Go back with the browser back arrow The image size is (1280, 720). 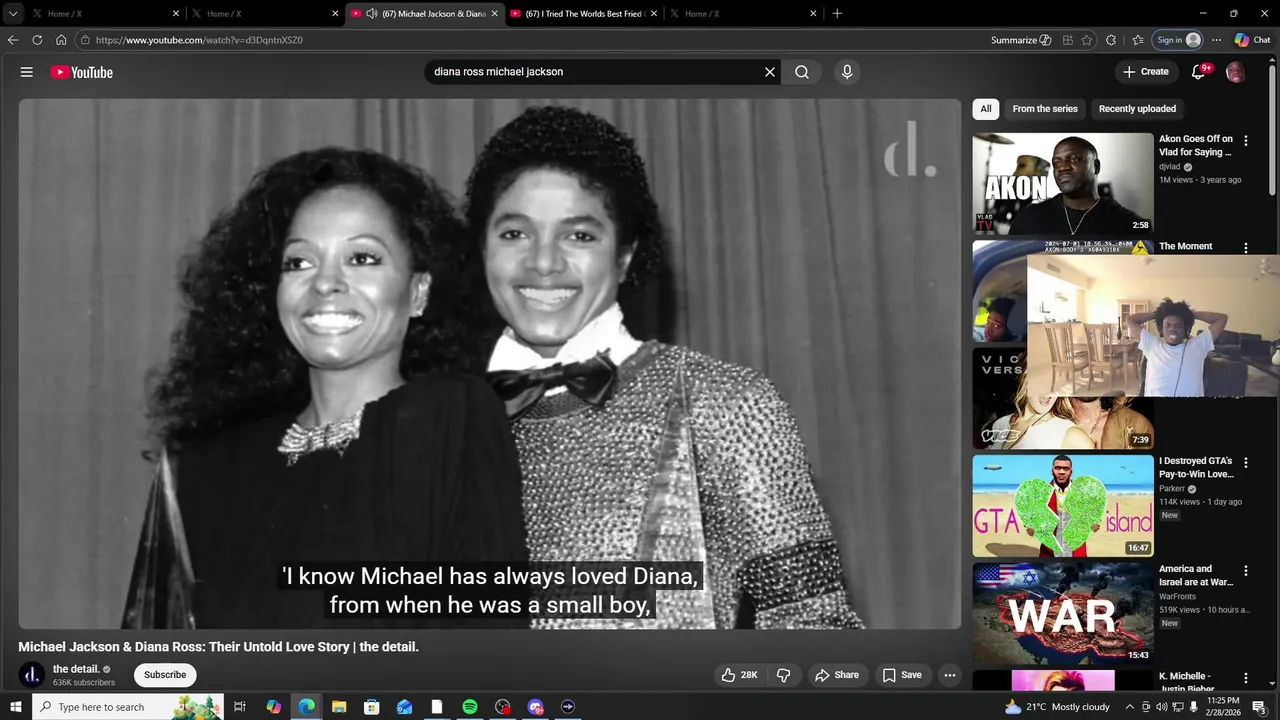tap(13, 40)
